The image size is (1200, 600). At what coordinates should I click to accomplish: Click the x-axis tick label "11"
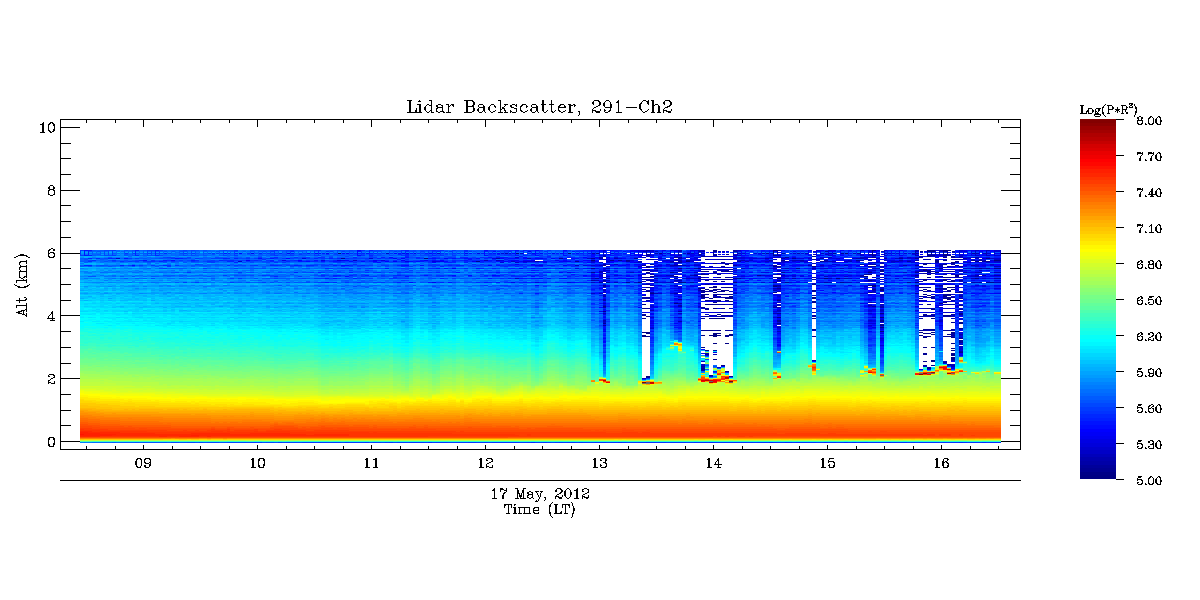pos(372,464)
